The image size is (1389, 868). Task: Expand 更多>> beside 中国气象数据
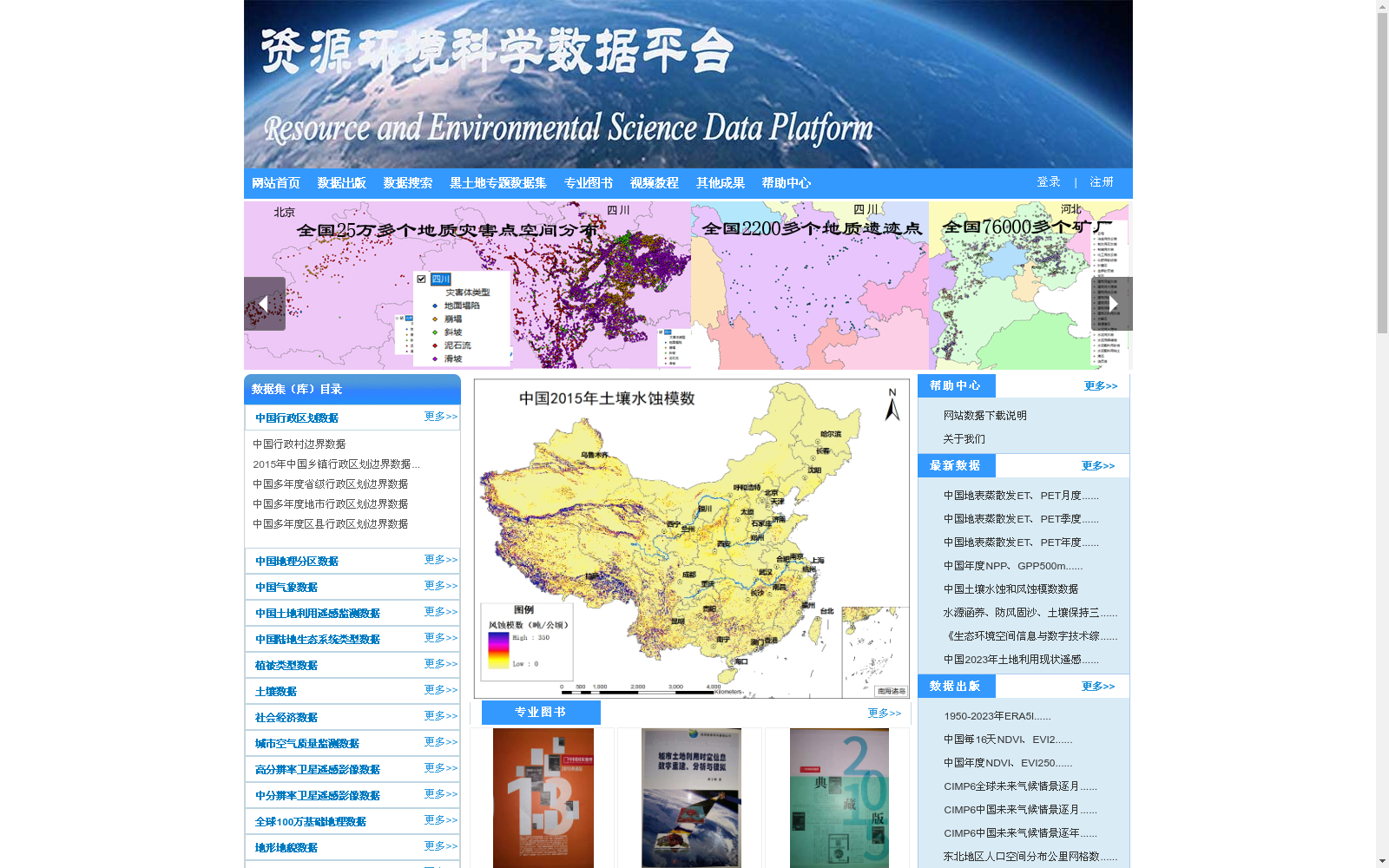tap(441, 586)
